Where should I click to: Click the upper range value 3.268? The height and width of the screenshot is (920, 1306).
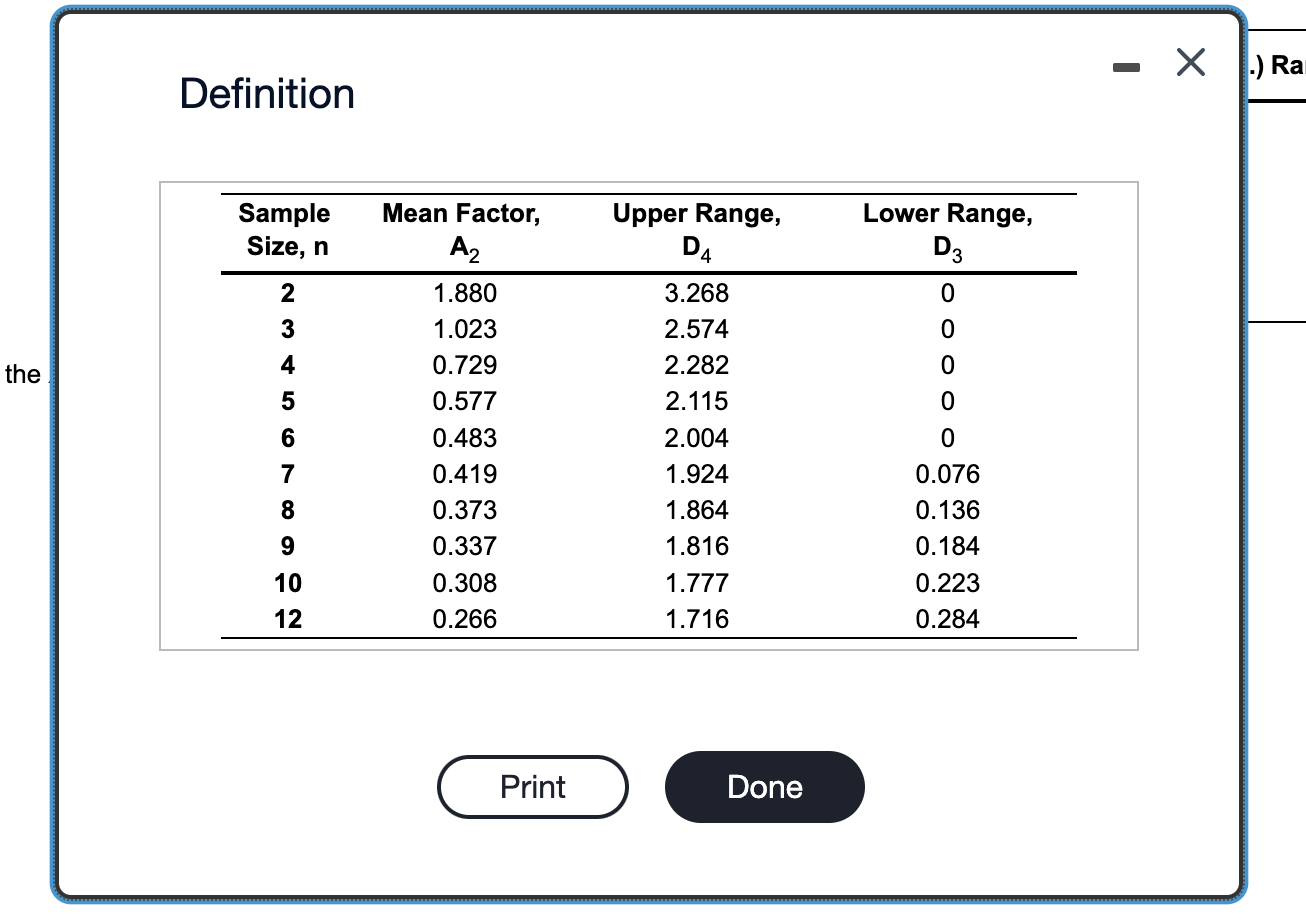tap(697, 293)
